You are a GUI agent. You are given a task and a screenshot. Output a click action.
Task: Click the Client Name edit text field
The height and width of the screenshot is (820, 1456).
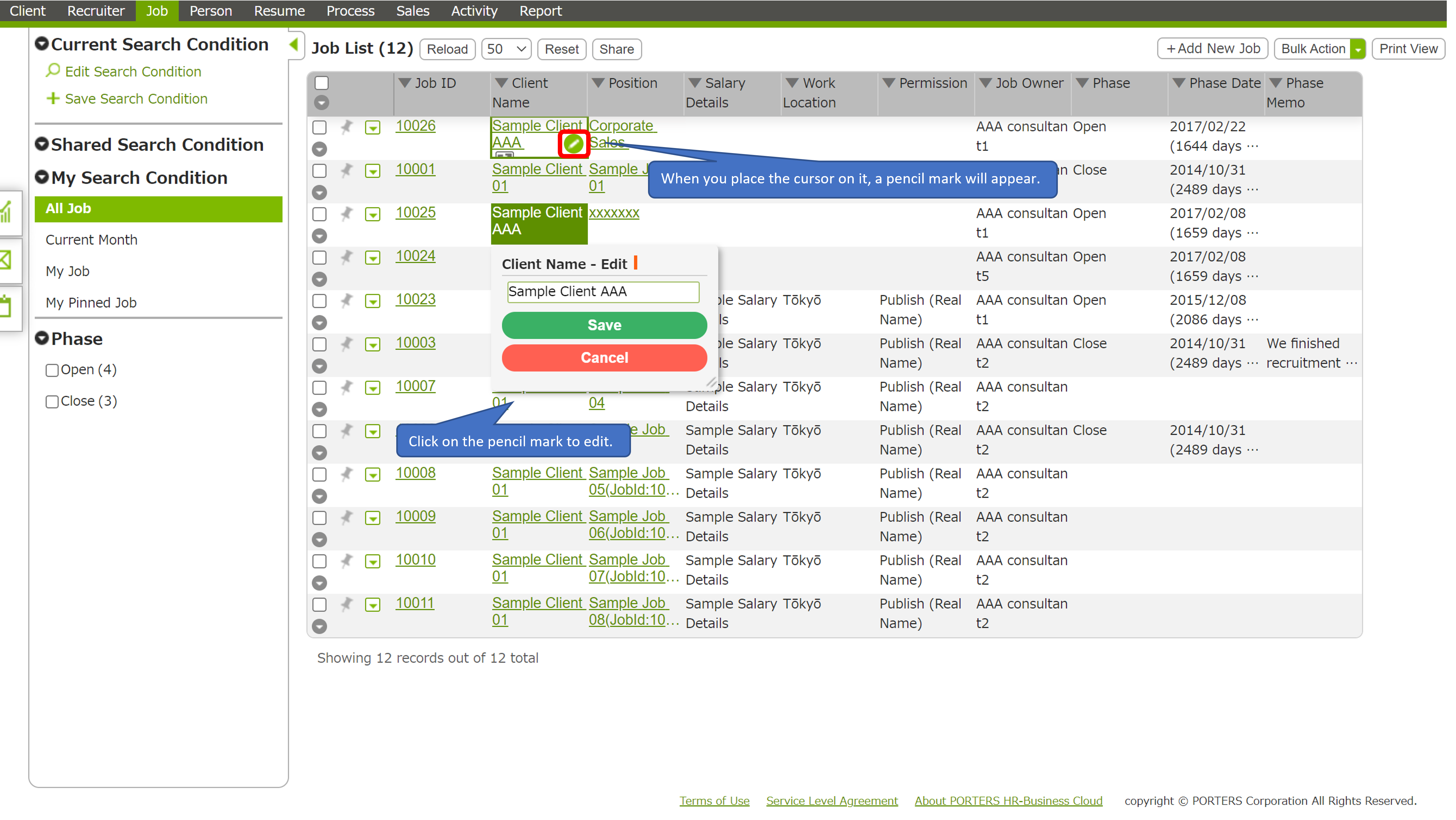(x=603, y=292)
